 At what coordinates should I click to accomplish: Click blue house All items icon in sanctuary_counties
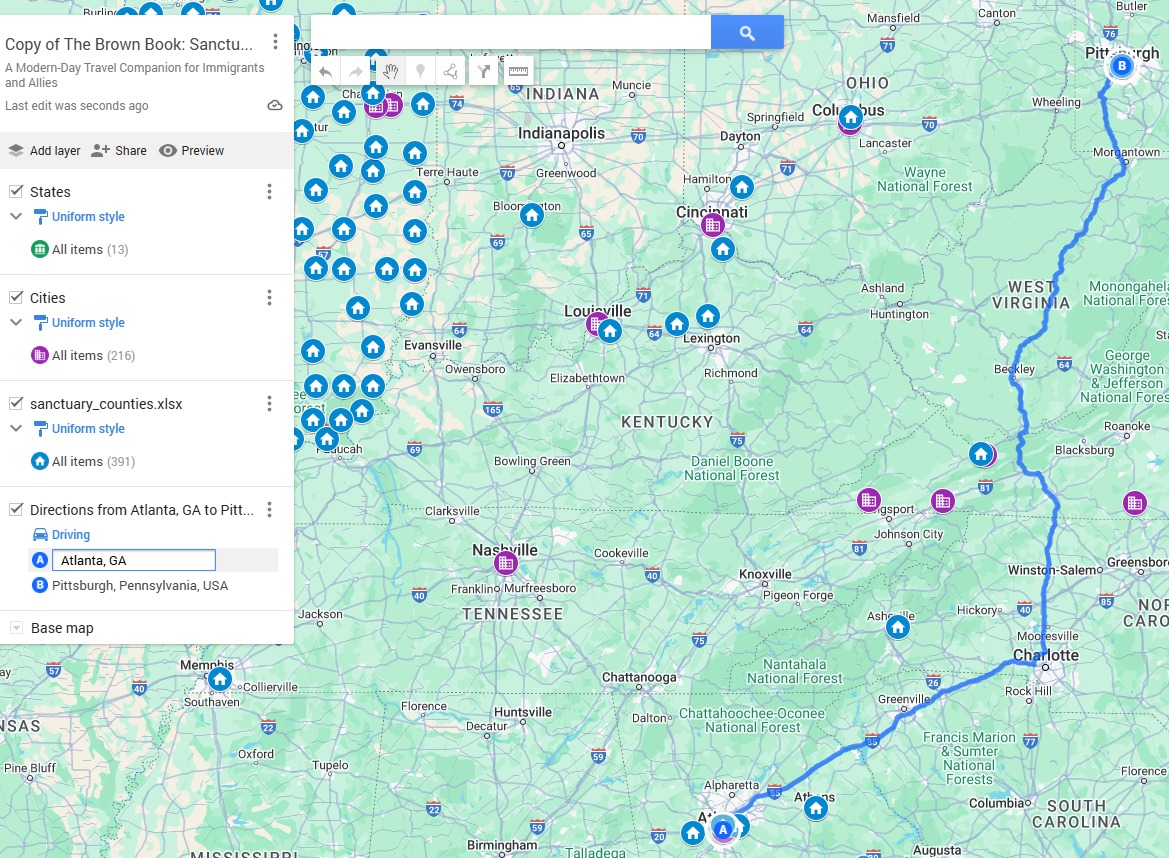tap(40, 461)
